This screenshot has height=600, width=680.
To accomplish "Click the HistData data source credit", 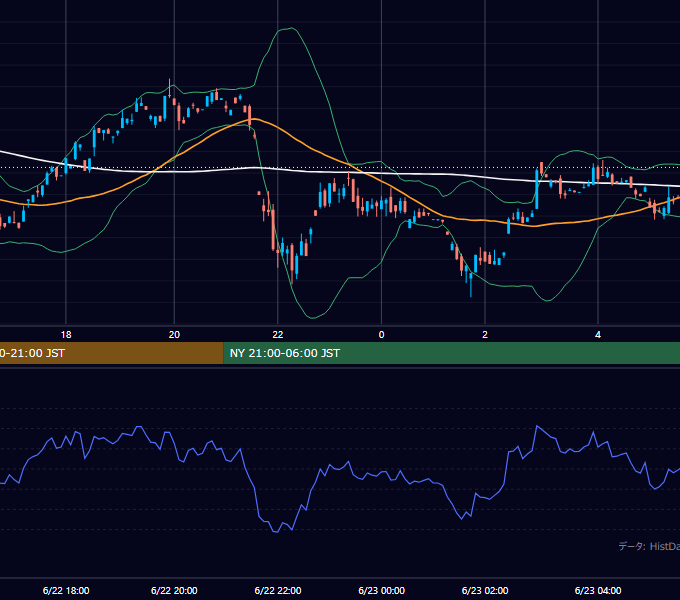I will (x=649, y=546).
